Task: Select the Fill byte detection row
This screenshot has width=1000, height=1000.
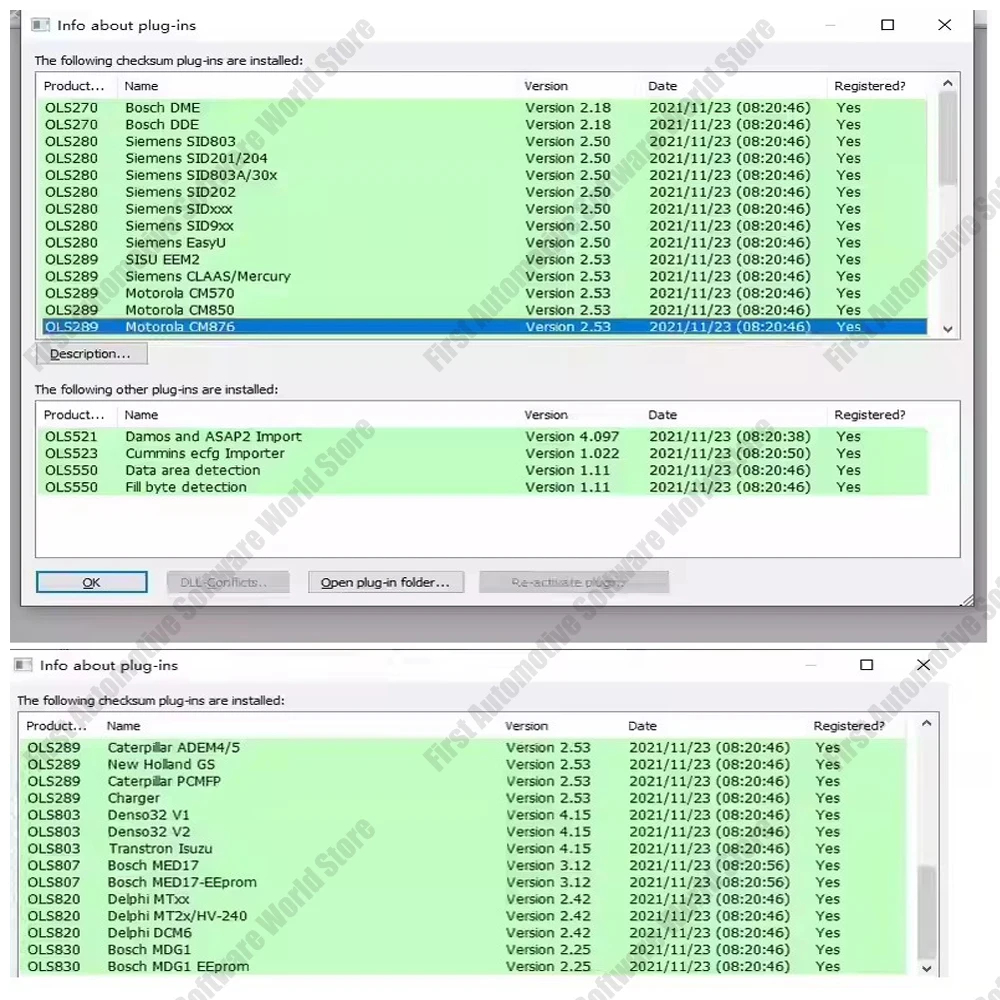Action: coord(485,487)
